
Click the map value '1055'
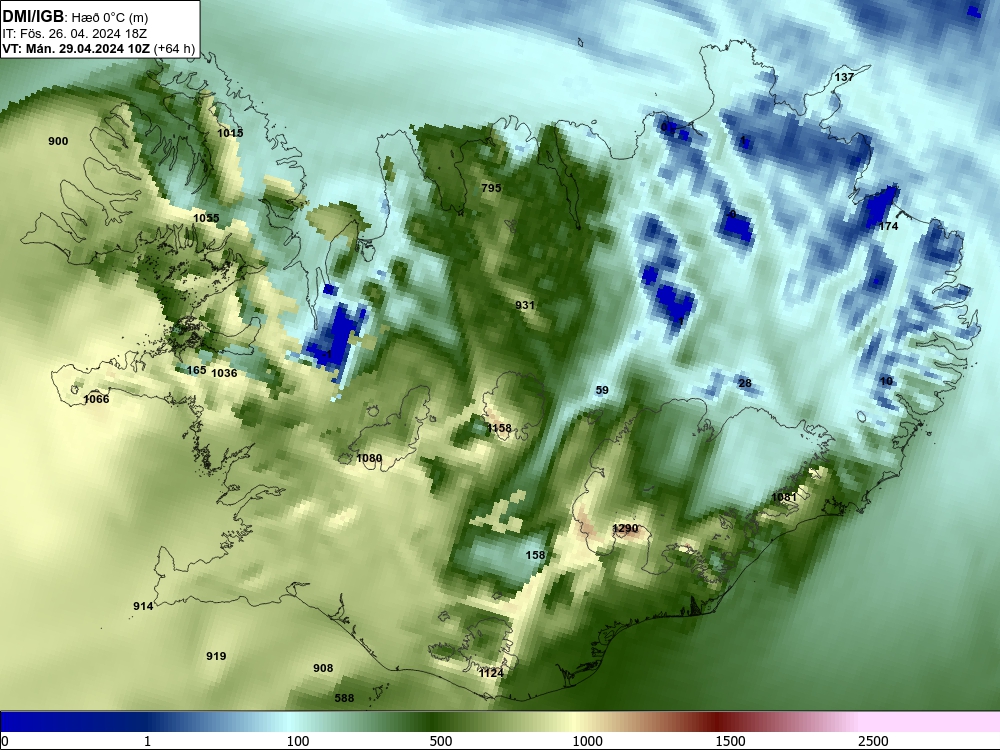point(206,218)
